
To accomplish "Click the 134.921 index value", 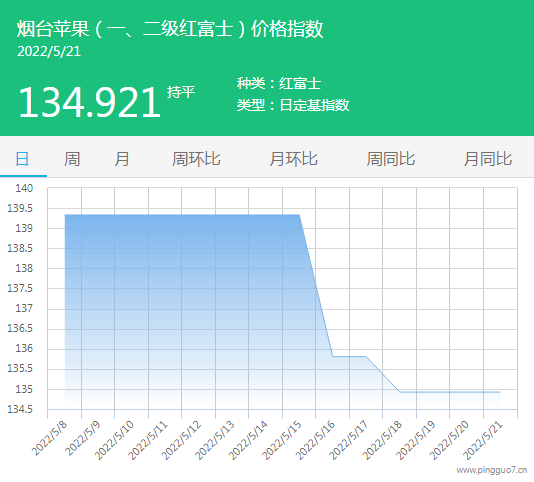I will point(89,102).
